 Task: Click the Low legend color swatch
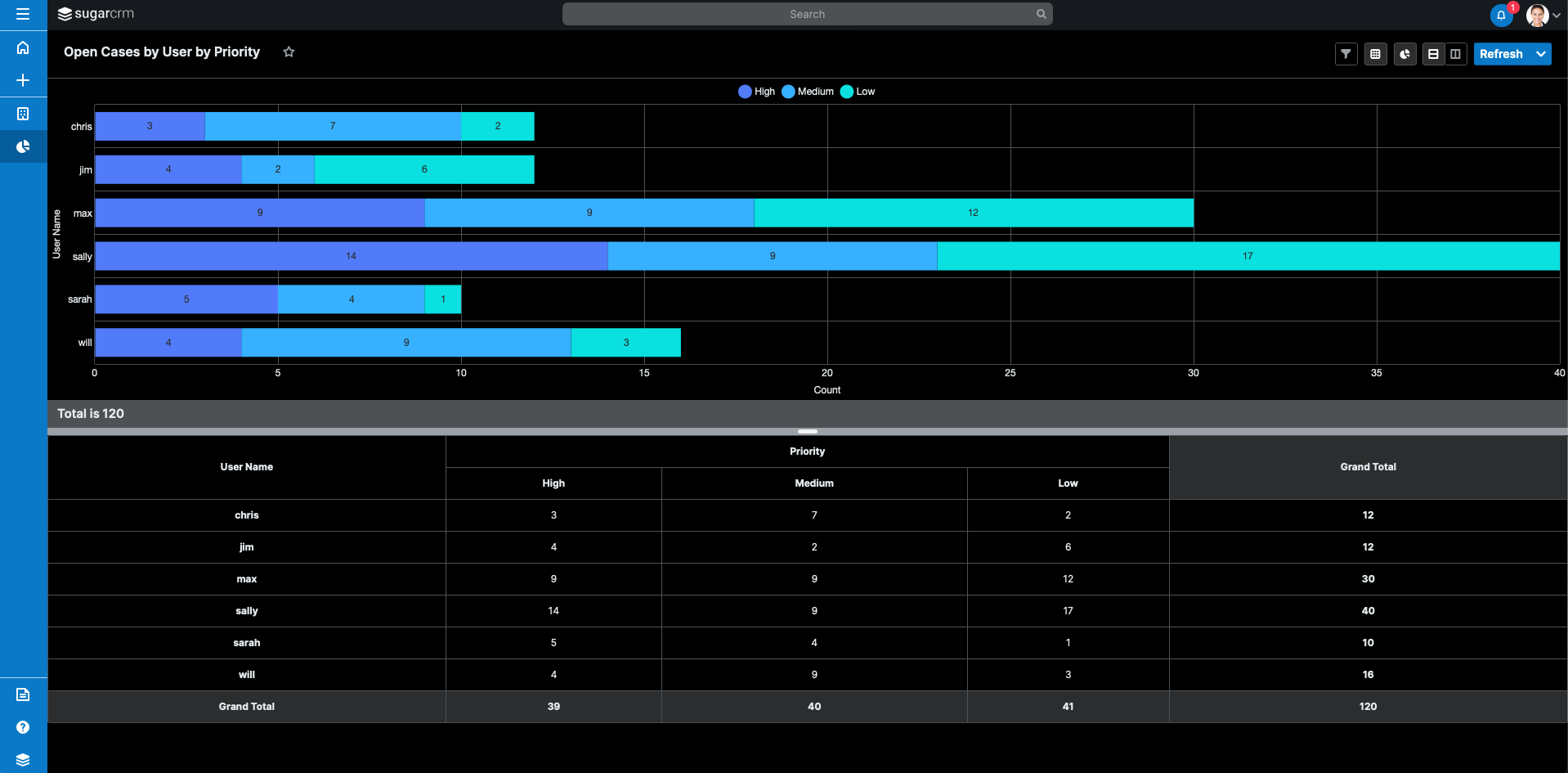847,92
